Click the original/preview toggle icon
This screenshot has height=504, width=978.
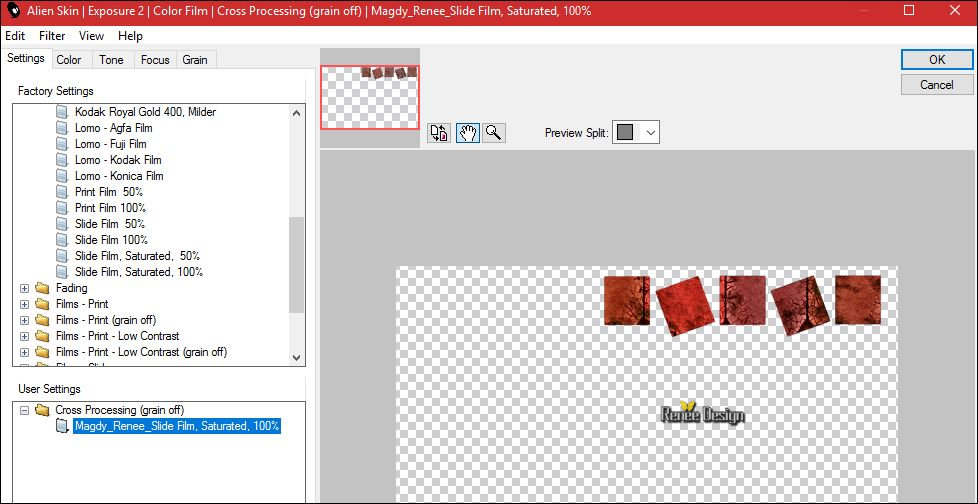coord(439,132)
